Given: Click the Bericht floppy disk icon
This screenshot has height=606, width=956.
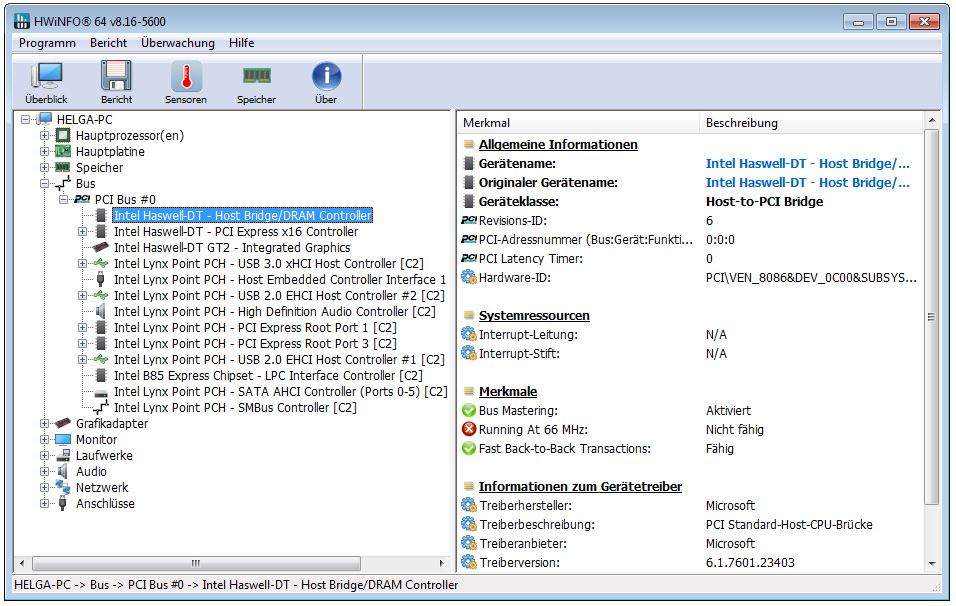Looking at the screenshot, I should tap(116, 82).
